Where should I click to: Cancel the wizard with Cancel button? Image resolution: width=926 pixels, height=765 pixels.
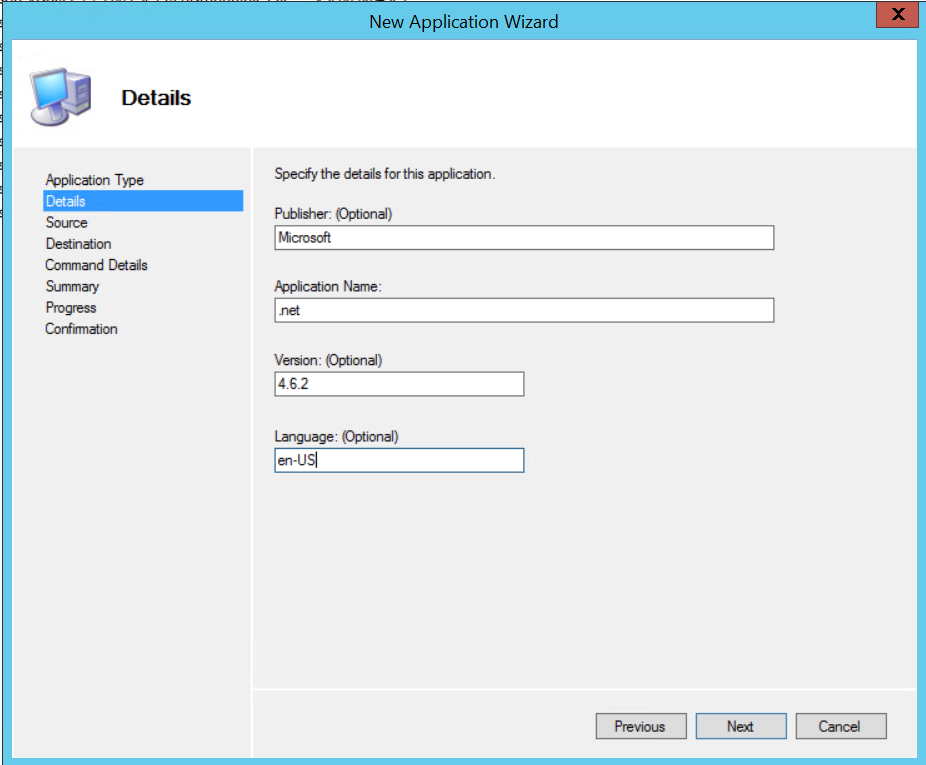839,727
